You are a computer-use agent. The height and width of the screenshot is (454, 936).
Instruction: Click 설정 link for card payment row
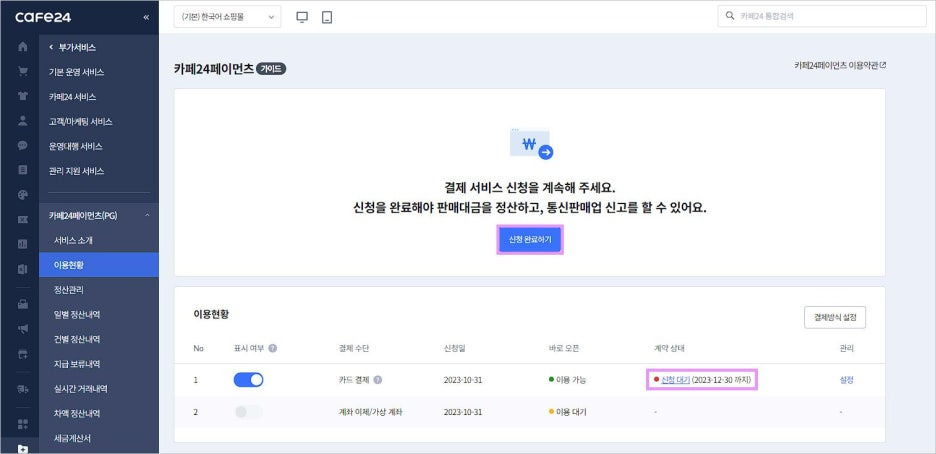(846, 379)
